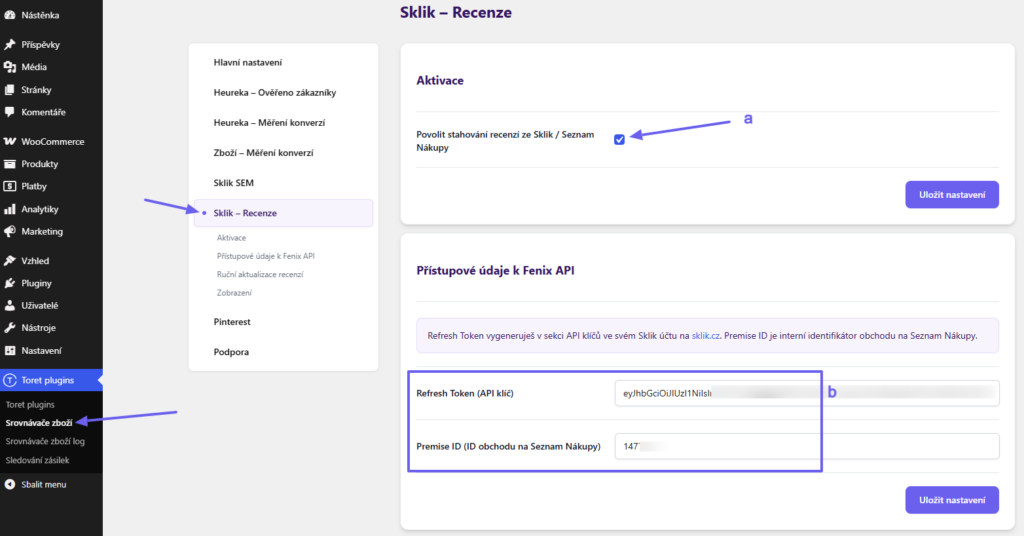1024x536 pixels.
Task: Click the Premise ID input field
Action: tap(807, 447)
